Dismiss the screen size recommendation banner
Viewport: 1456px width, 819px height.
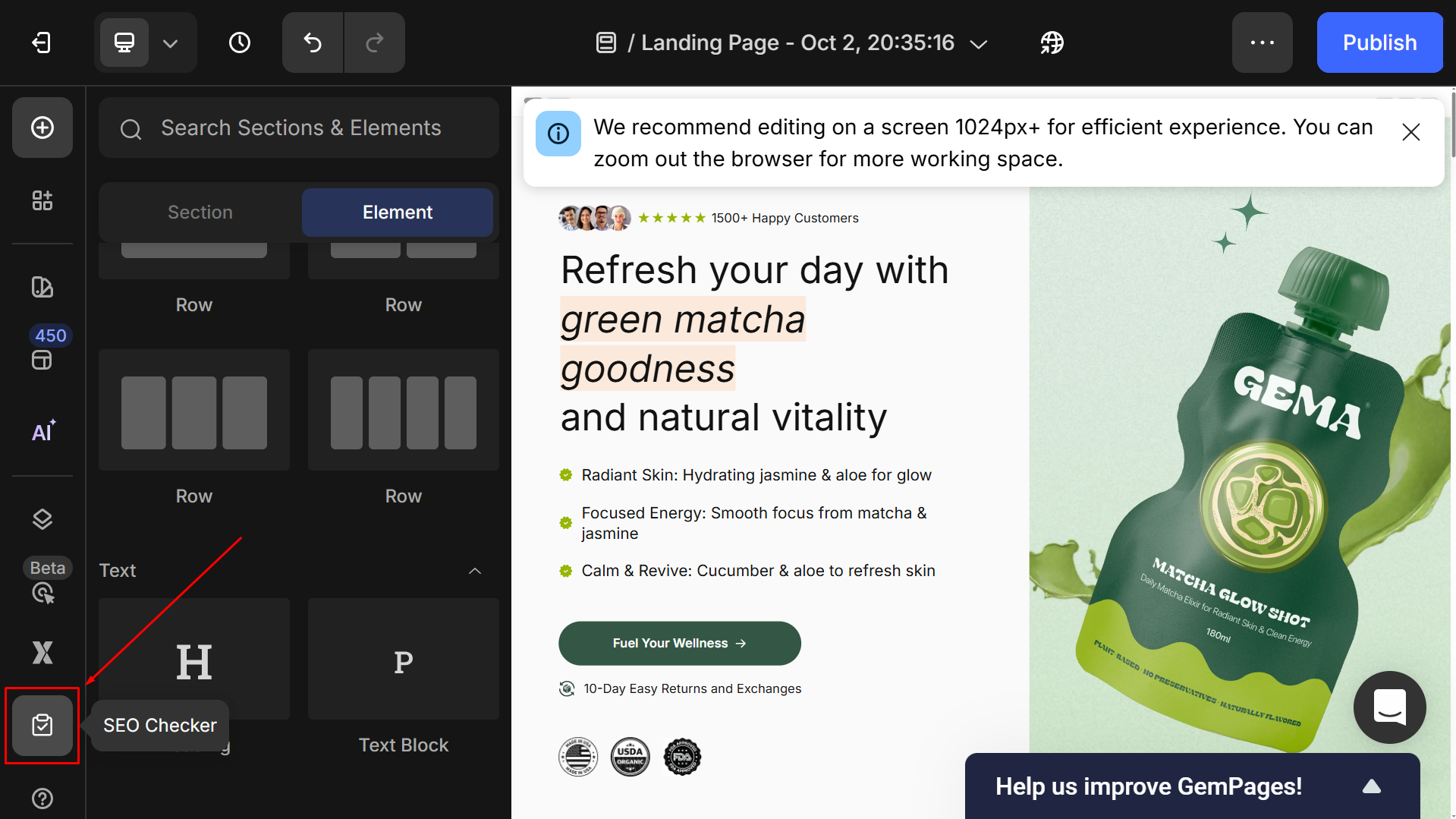point(1410,132)
